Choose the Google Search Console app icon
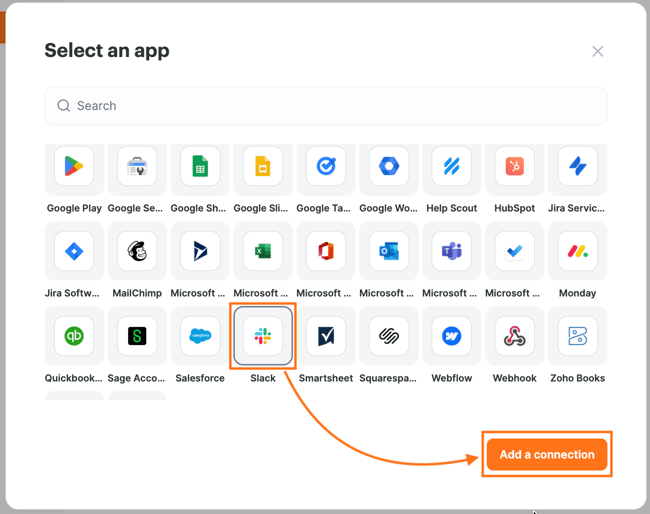This screenshot has height=514, width=650. click(x=137, y=167)
